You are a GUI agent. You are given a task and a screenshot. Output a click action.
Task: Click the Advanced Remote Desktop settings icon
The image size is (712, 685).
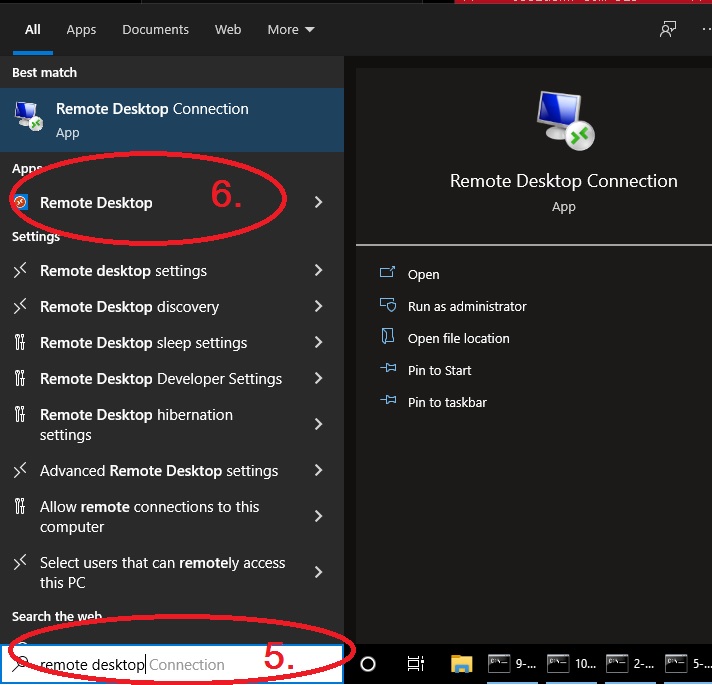[20, 470]
